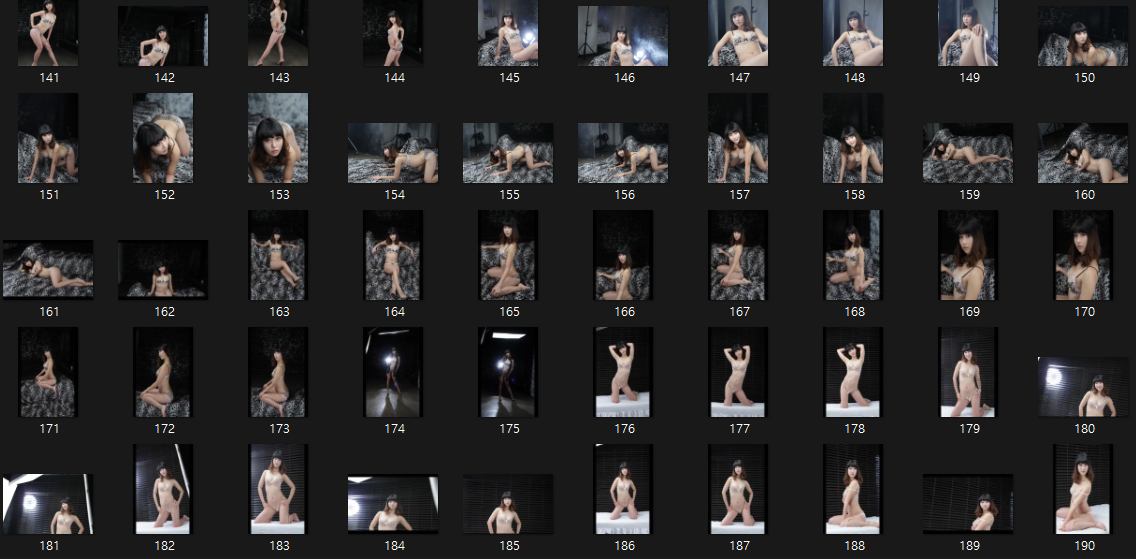This screenshot has width=1136, height=559.
Task: Click the picture labeled 190
Action: [x=1083, y=489]
